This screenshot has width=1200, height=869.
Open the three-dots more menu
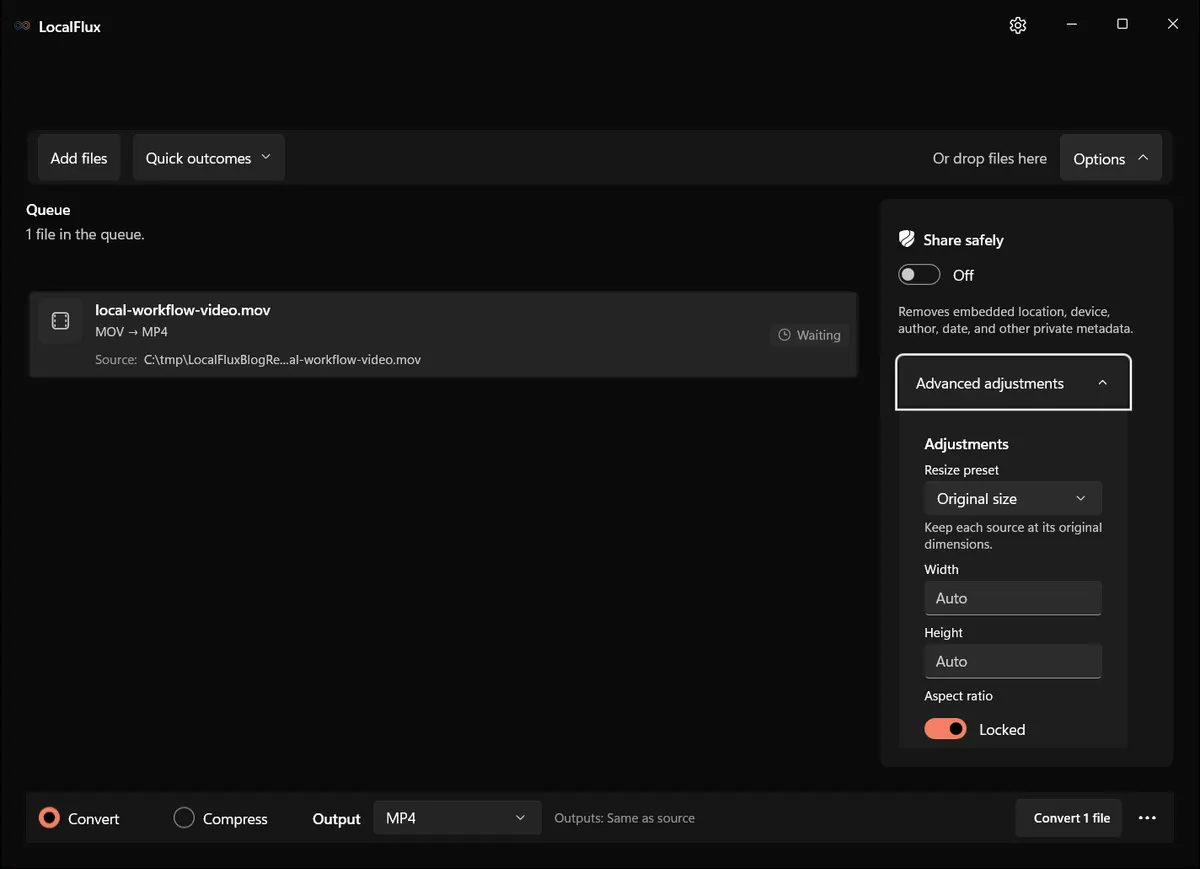(x=1147, y=818)
